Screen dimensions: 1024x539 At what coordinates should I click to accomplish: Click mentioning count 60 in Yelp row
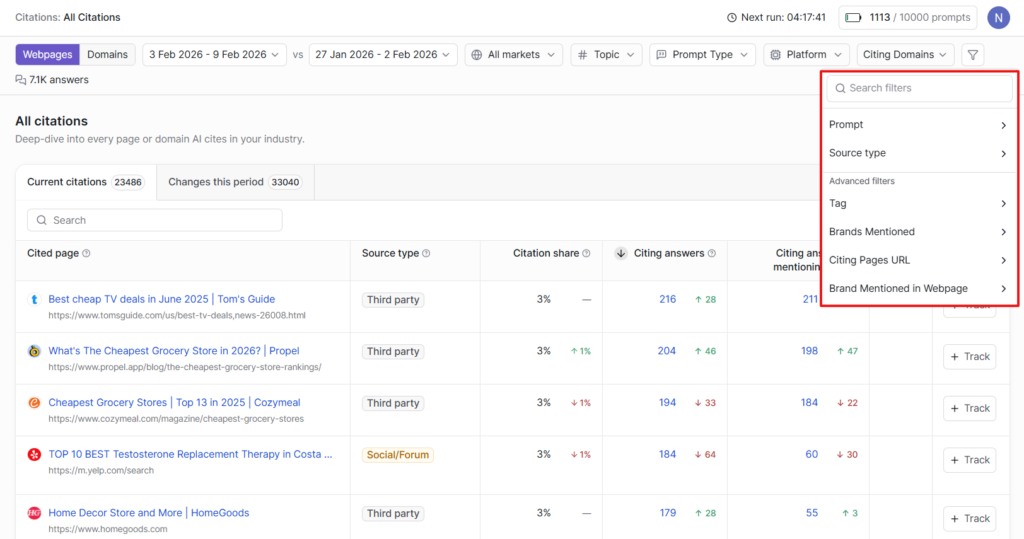(812, 454)
